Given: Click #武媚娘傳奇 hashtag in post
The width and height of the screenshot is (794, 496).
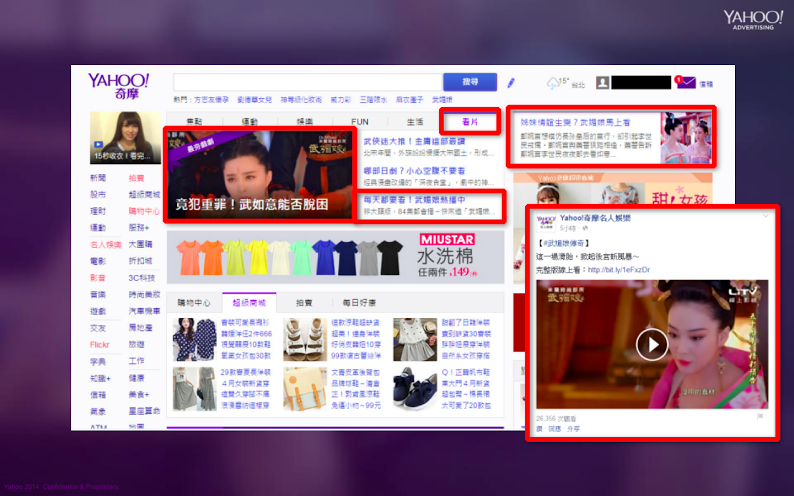Looking at the screenshot, I should tap(564, 243).
